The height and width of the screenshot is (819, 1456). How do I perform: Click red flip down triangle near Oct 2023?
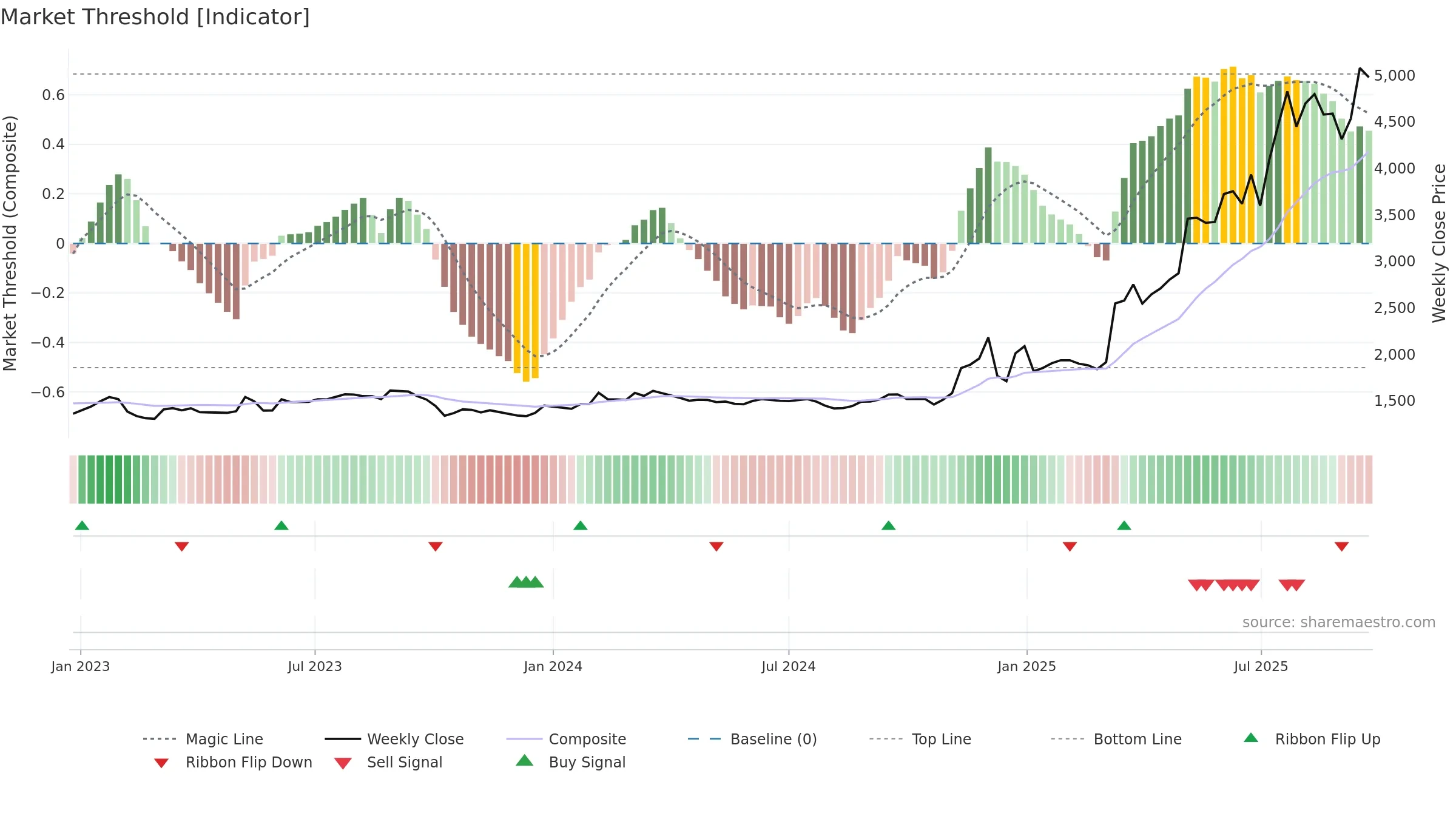coord(436,547)
